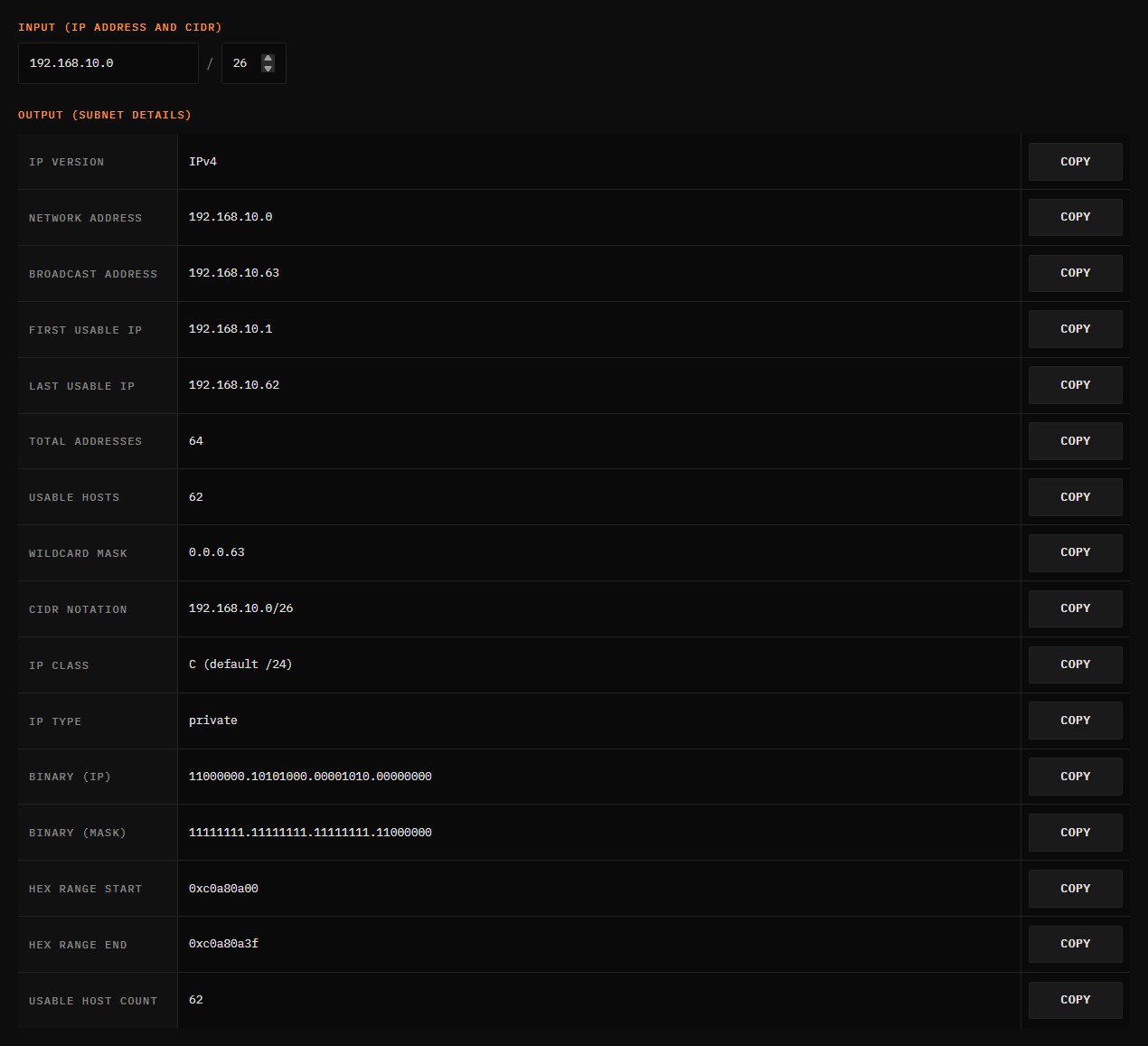
Task: Copy the Total Addresses value
Action: [1075, 441]
